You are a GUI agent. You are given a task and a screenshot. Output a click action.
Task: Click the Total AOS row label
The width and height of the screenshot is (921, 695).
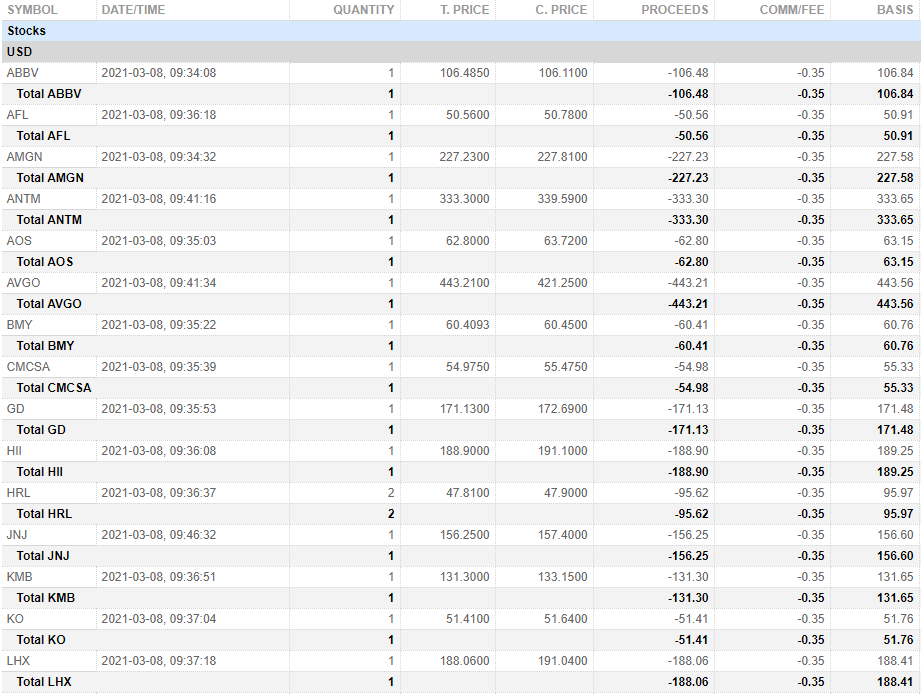[x=45, y=261]
